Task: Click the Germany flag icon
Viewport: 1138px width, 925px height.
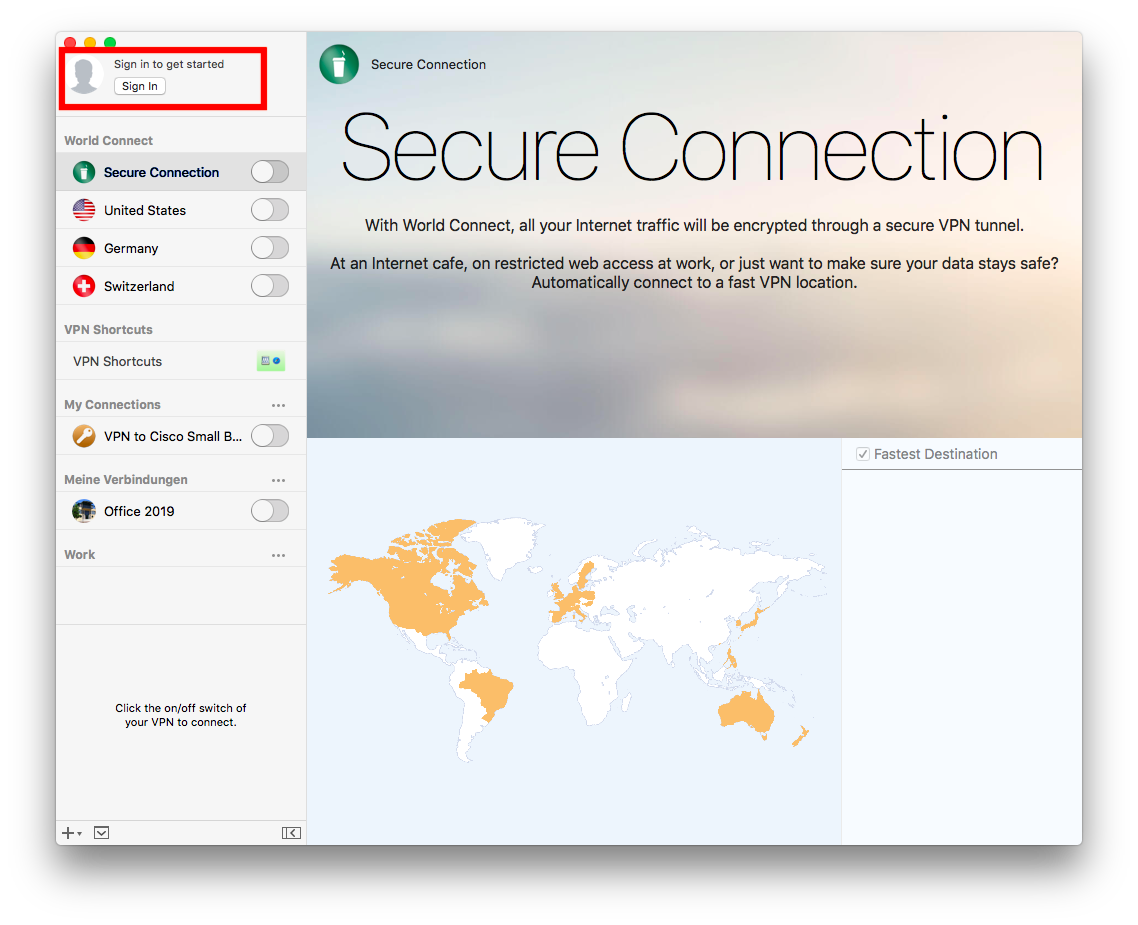Action: tap(84, 248)
